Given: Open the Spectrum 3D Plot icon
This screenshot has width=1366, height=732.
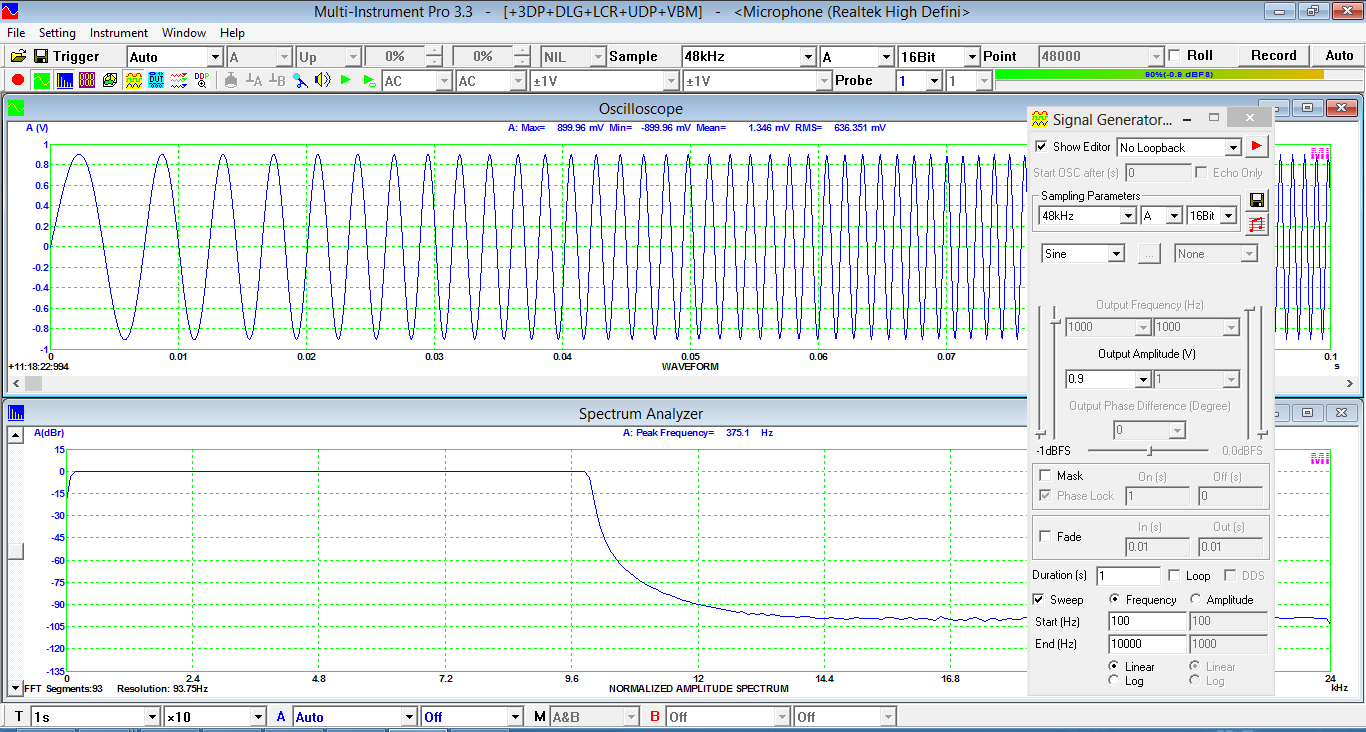Looking at the screenshot, I should [110, 80].
